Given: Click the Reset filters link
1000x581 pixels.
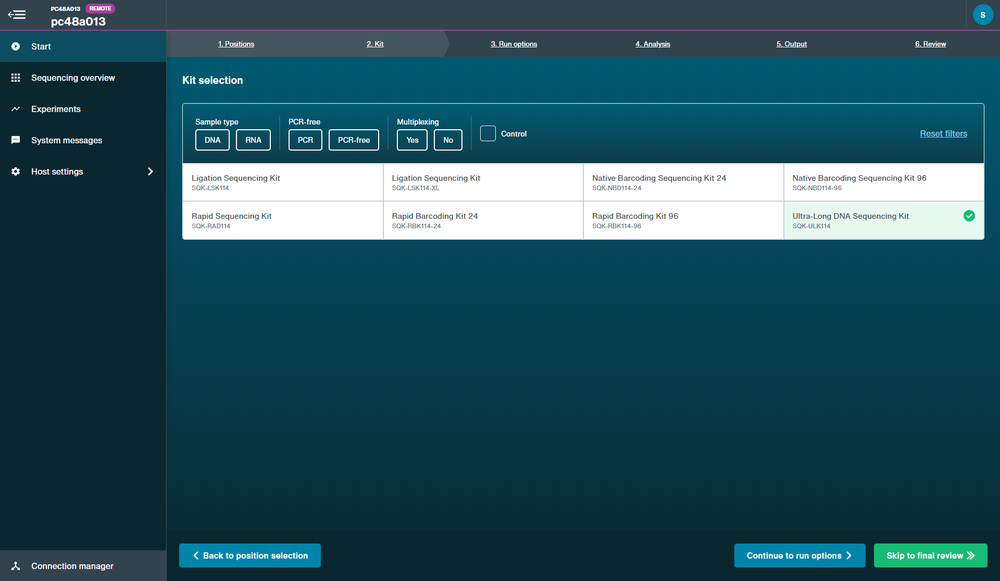Looking at the screenshot, I should (943, 133).
